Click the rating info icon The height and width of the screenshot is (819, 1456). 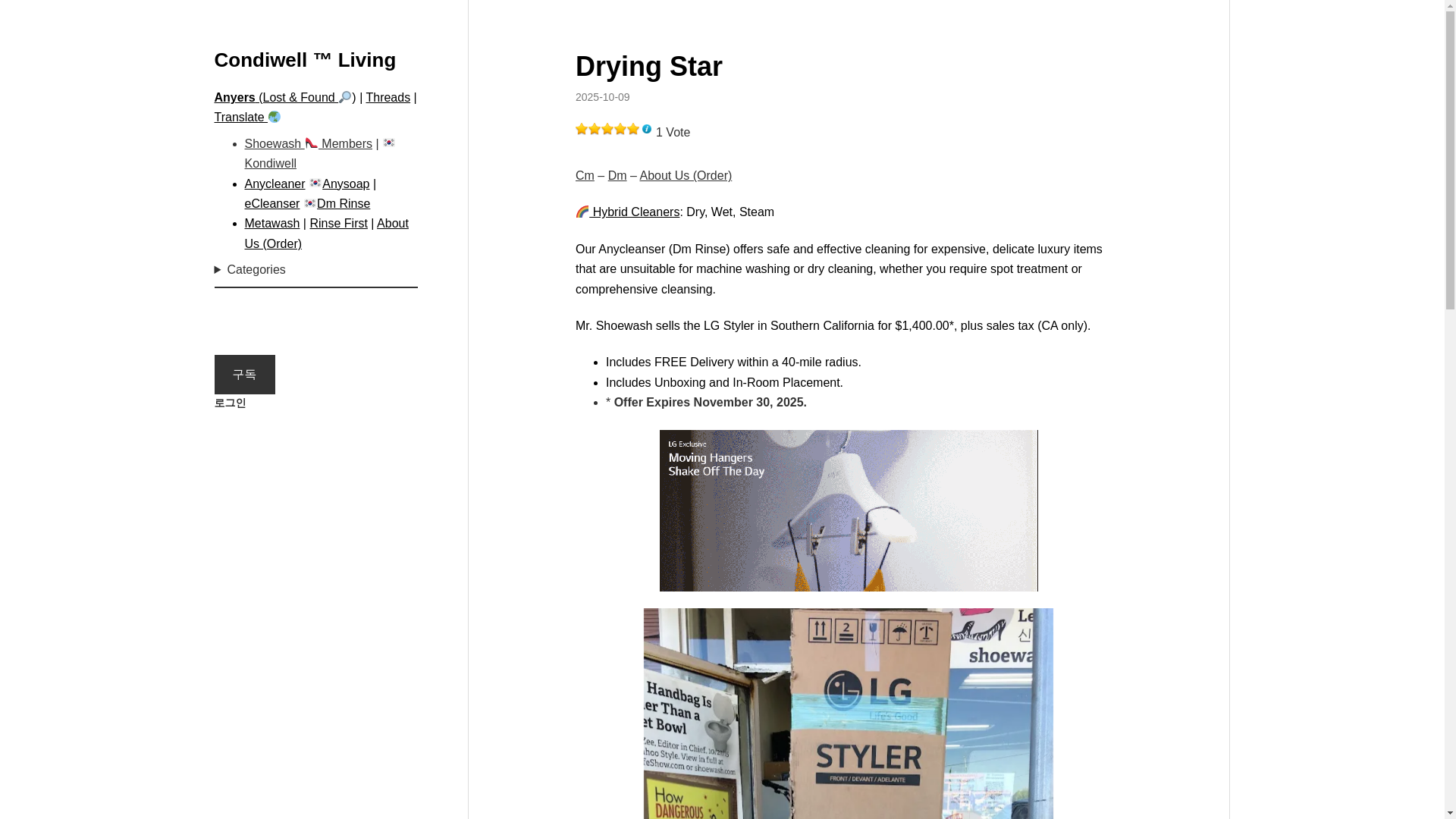(647, 129)
